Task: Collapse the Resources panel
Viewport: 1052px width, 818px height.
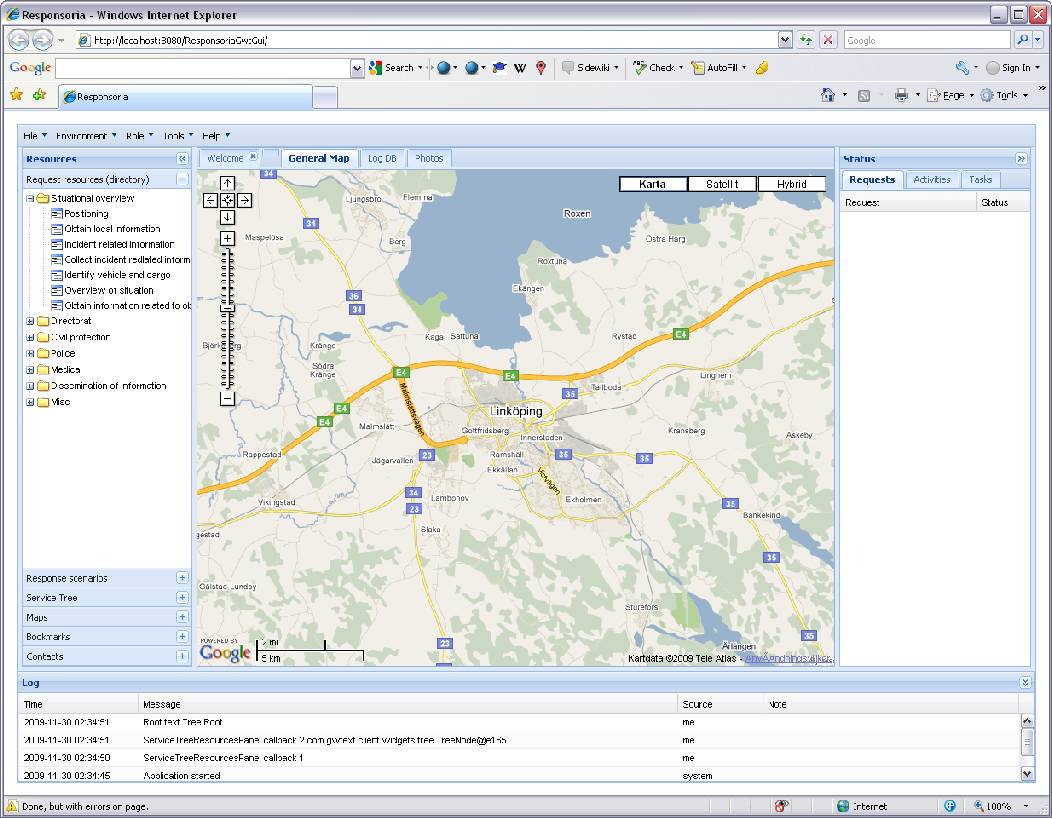Action: click(x=182, y=159)
